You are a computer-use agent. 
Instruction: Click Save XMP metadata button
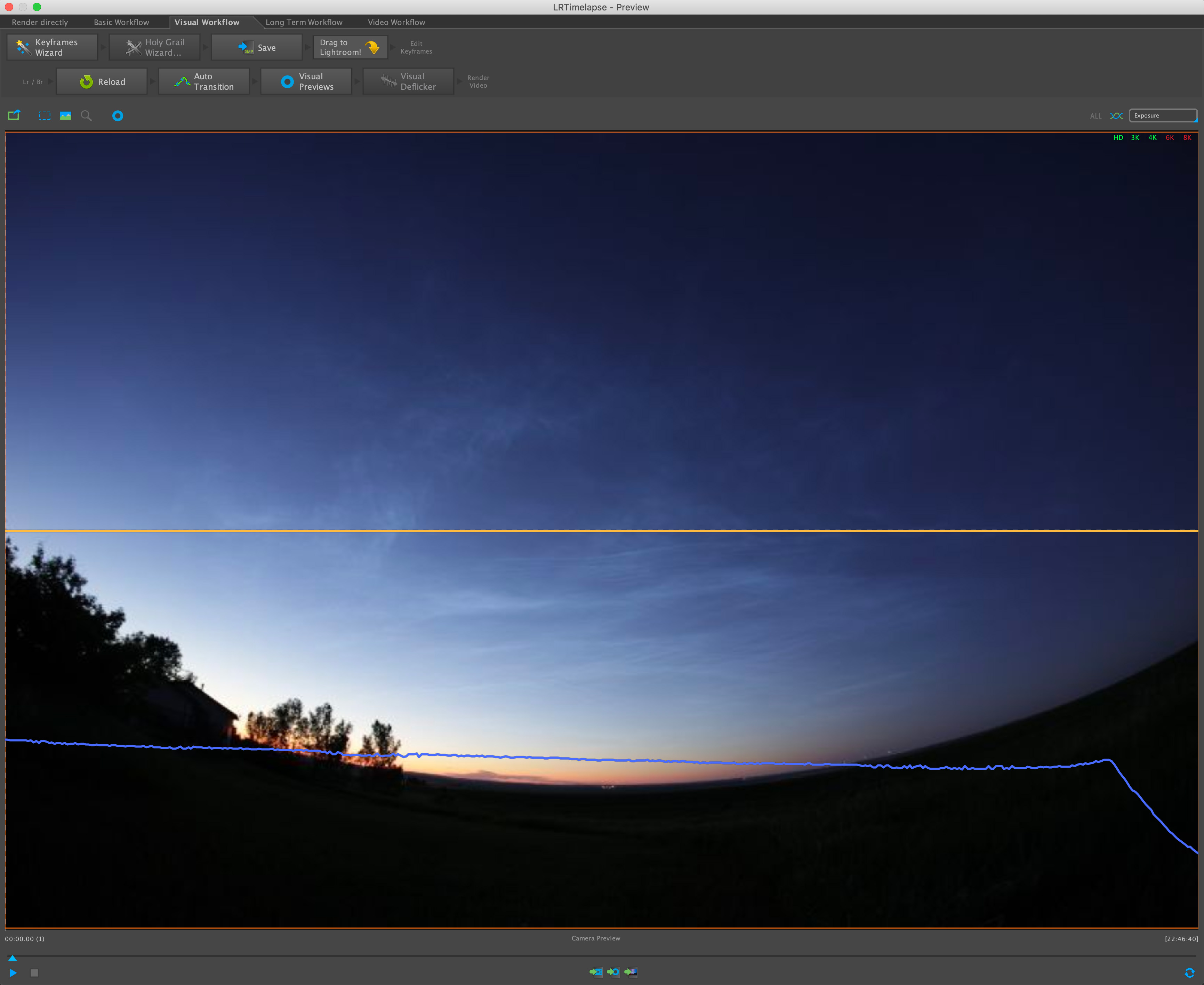(x=256, y=47)
